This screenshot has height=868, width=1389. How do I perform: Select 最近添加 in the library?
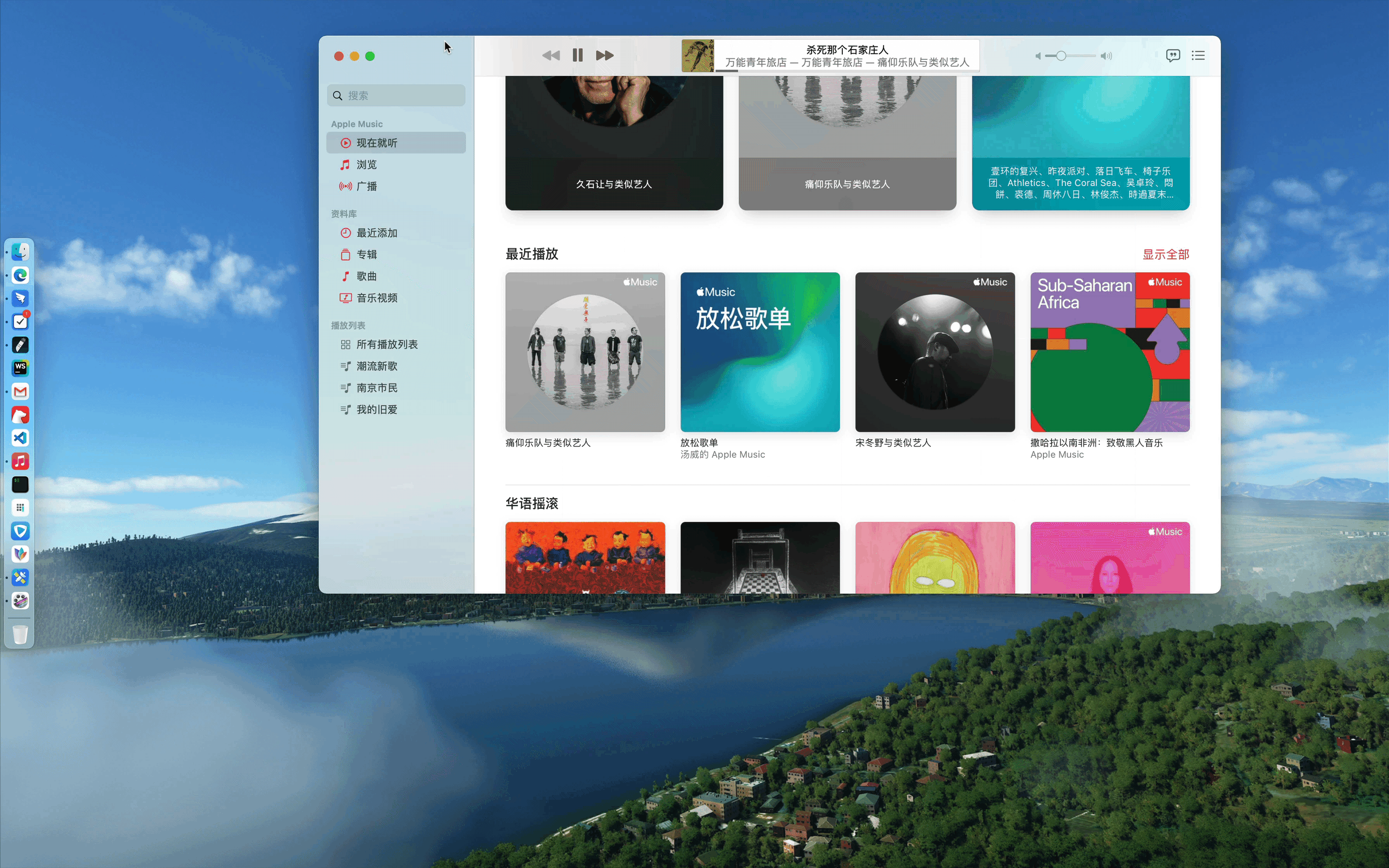377,233
